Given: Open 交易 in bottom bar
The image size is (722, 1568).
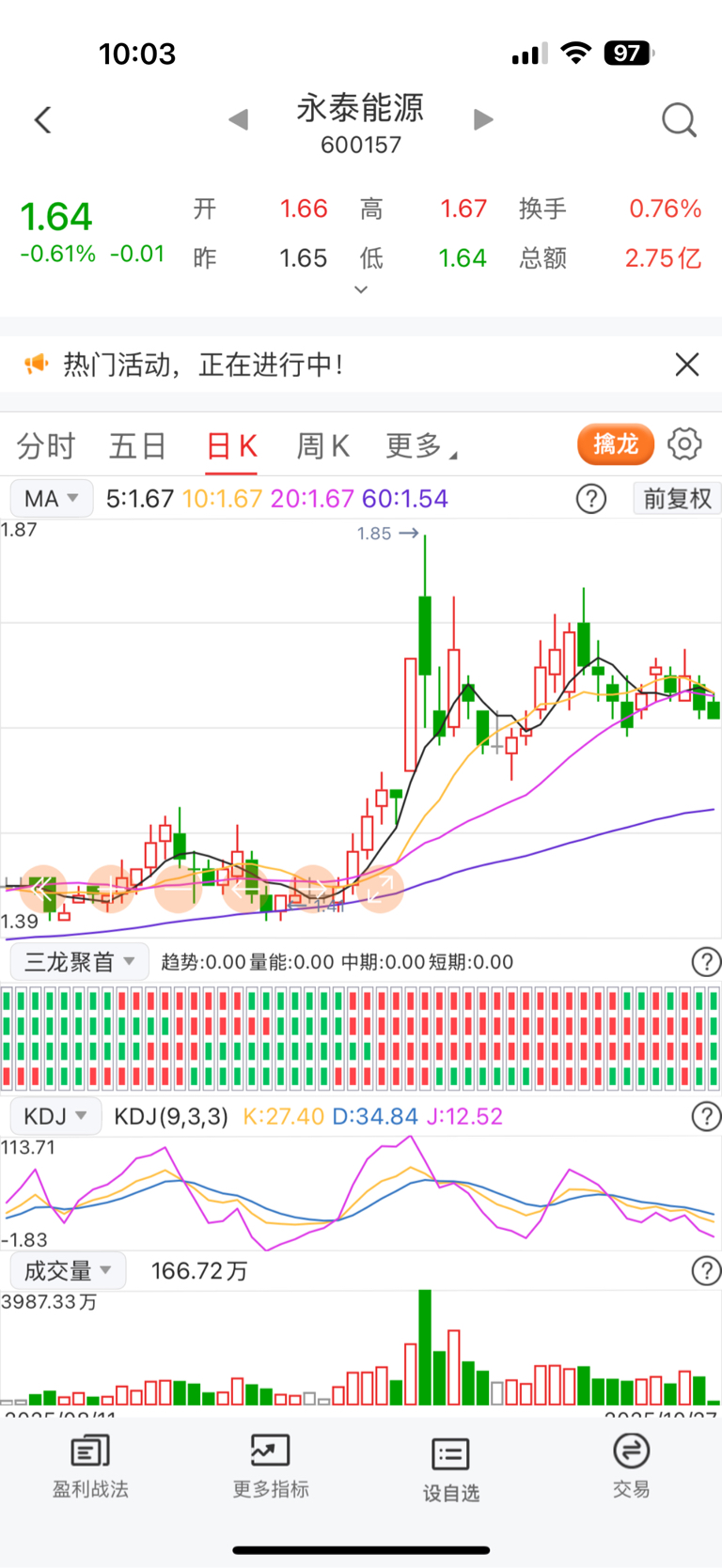Looking at the screenshot, I should (x=631, y=1467).
